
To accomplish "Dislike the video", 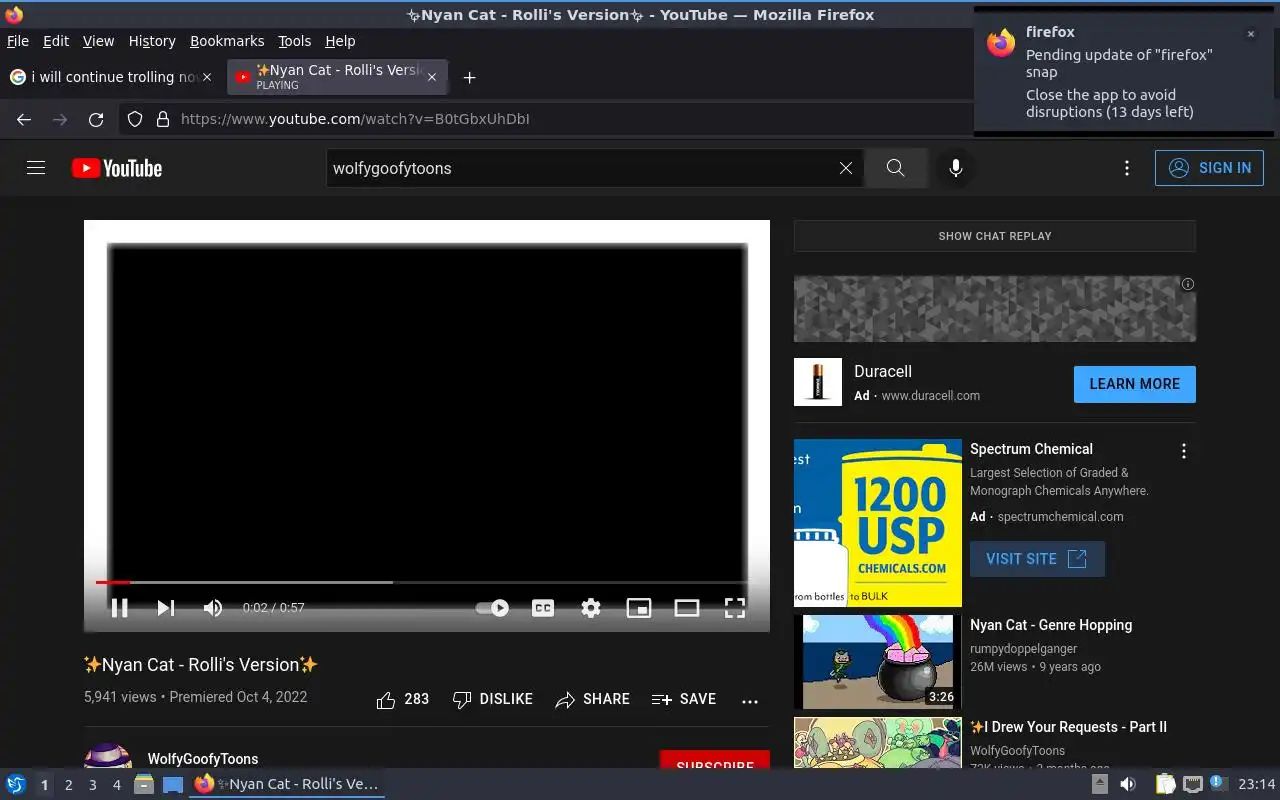I will coord(492,700).
